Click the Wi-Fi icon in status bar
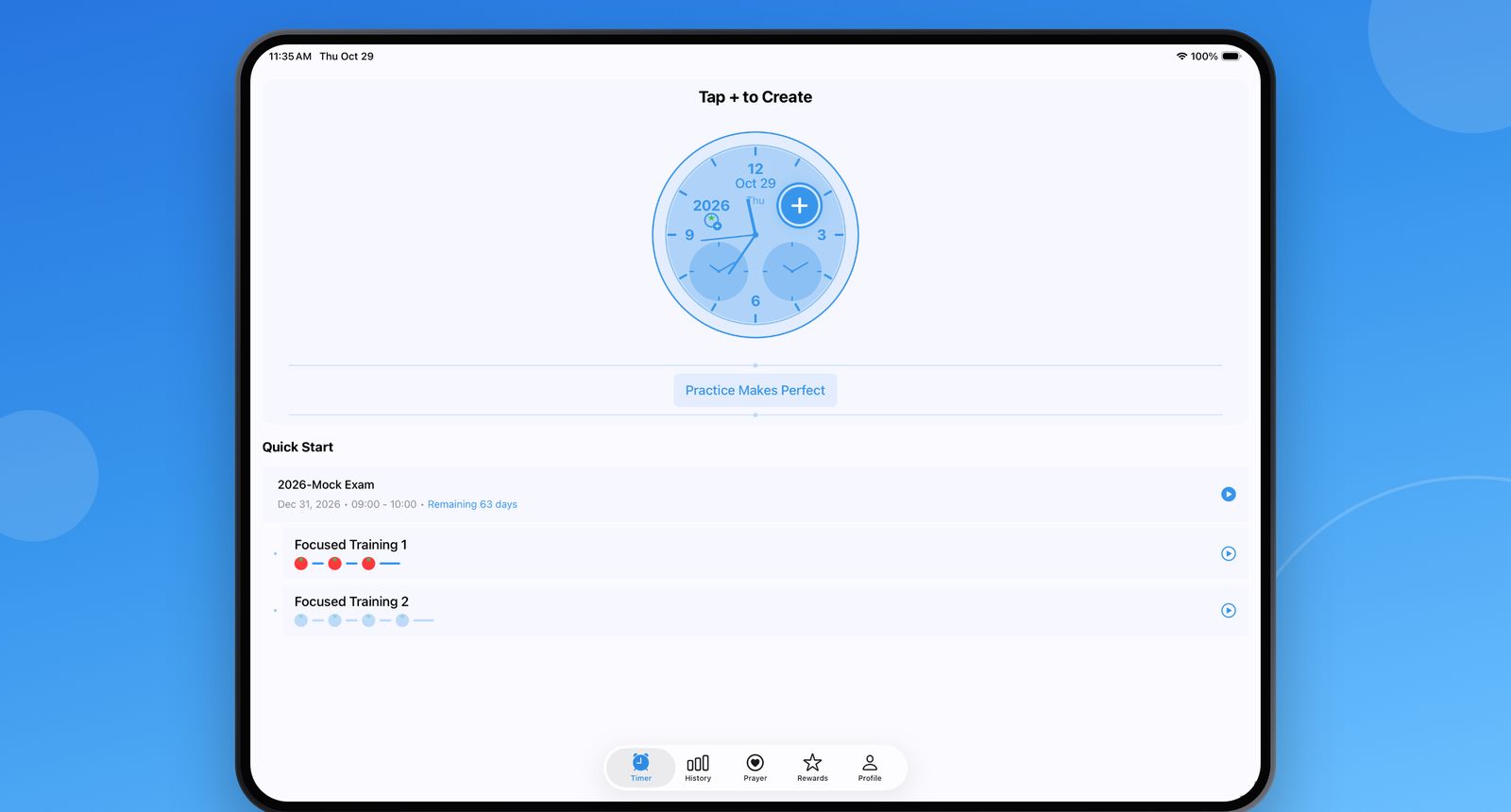 (x=1181, y=57)
